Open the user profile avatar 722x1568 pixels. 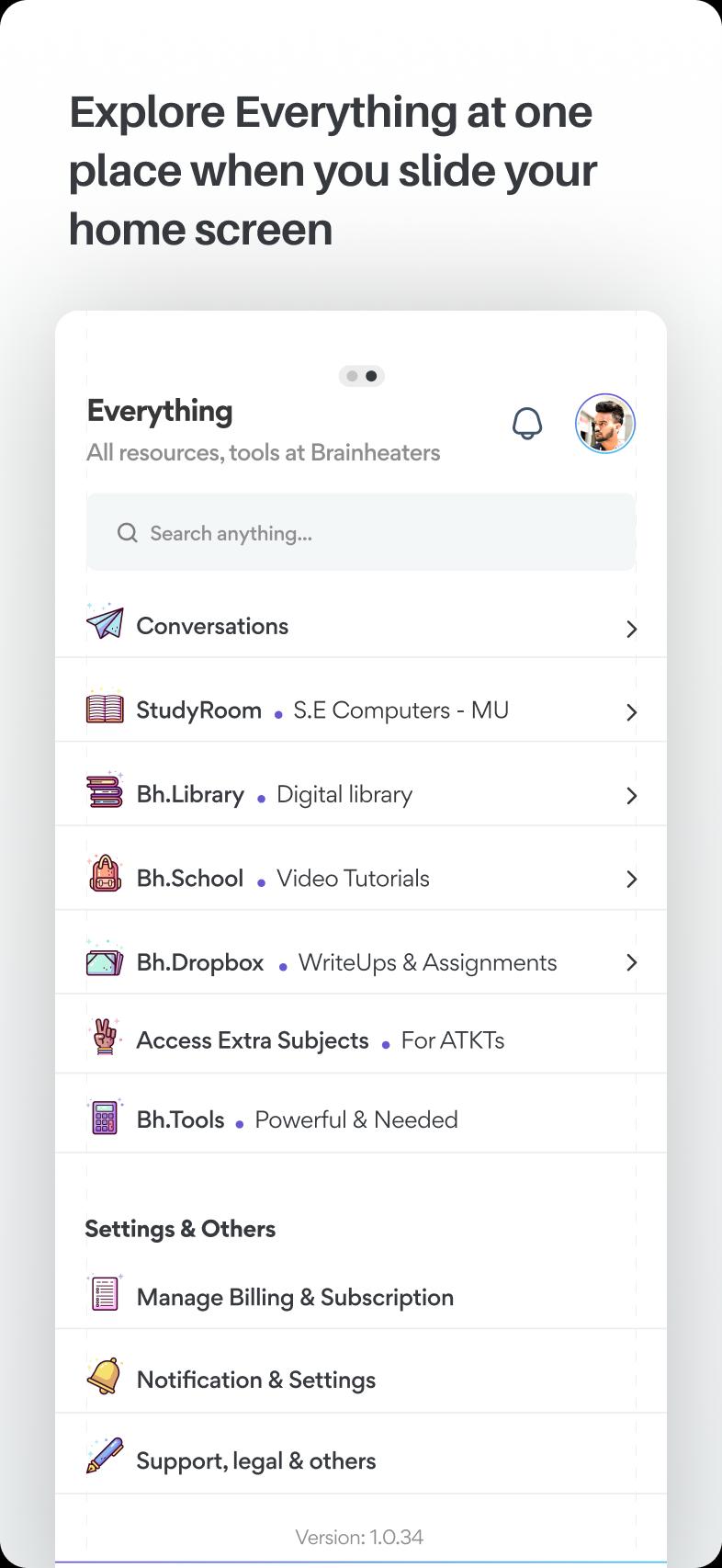coord(605,424)
